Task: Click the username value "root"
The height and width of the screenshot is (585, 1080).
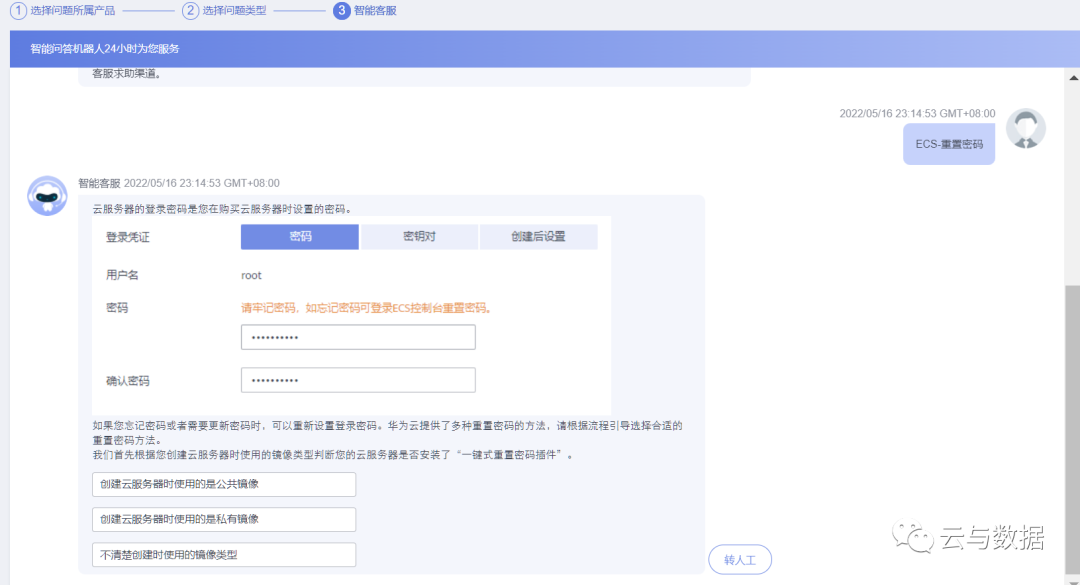Action: click(x=251, y=275)
